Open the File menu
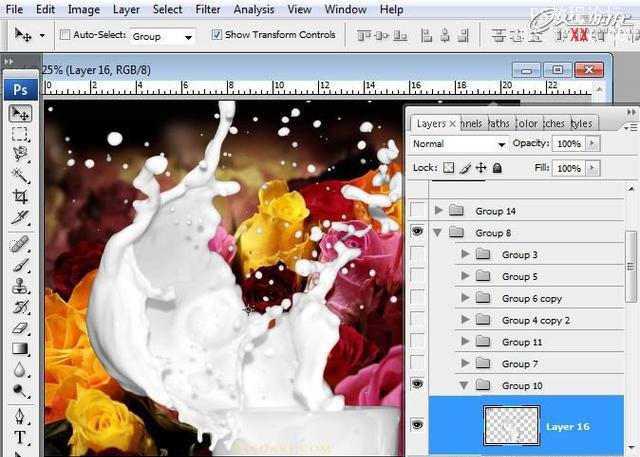This screenshot has width=640, height=457. pos(14,9)
